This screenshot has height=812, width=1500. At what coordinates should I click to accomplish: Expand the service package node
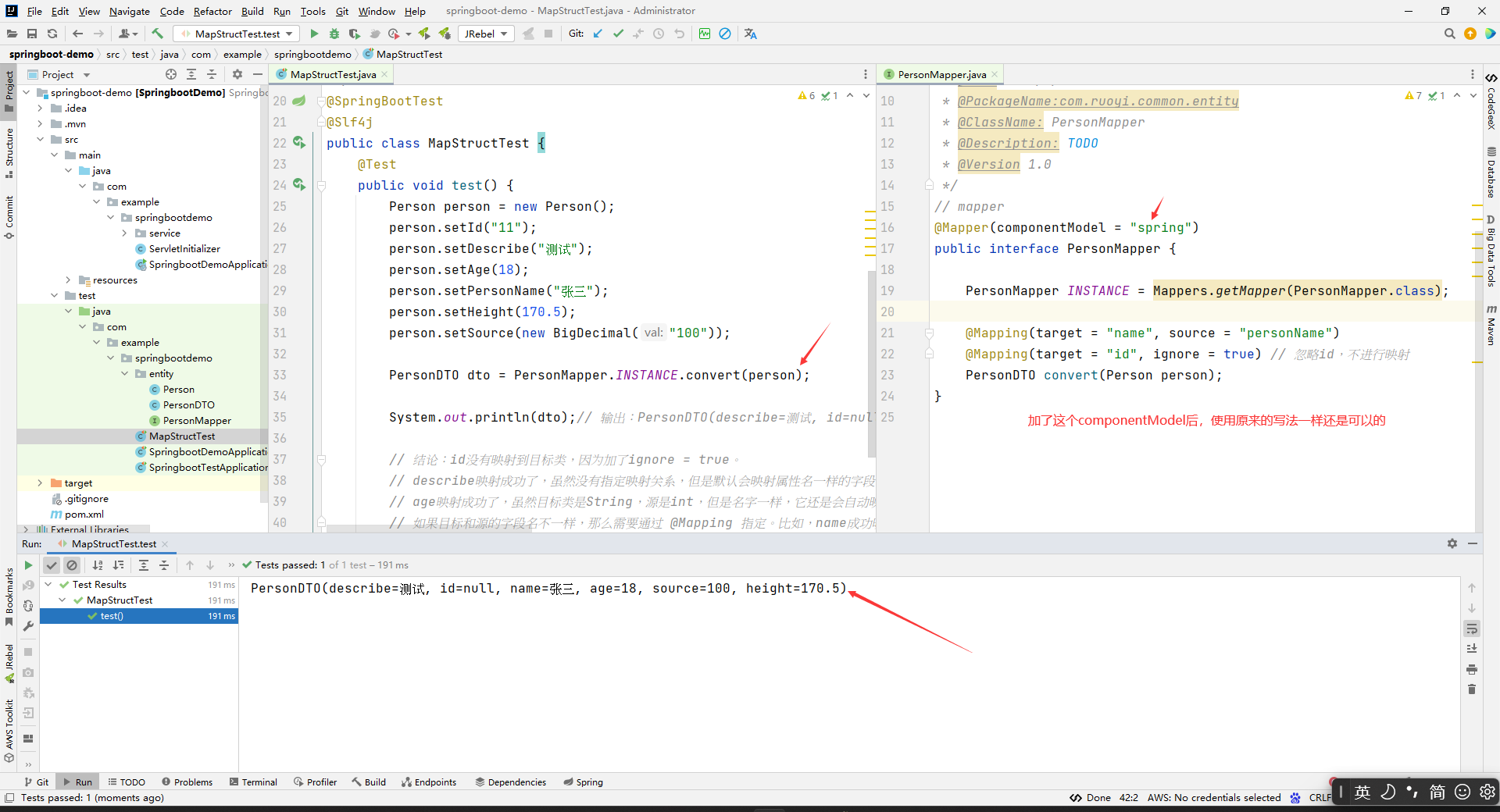point(124,233)
